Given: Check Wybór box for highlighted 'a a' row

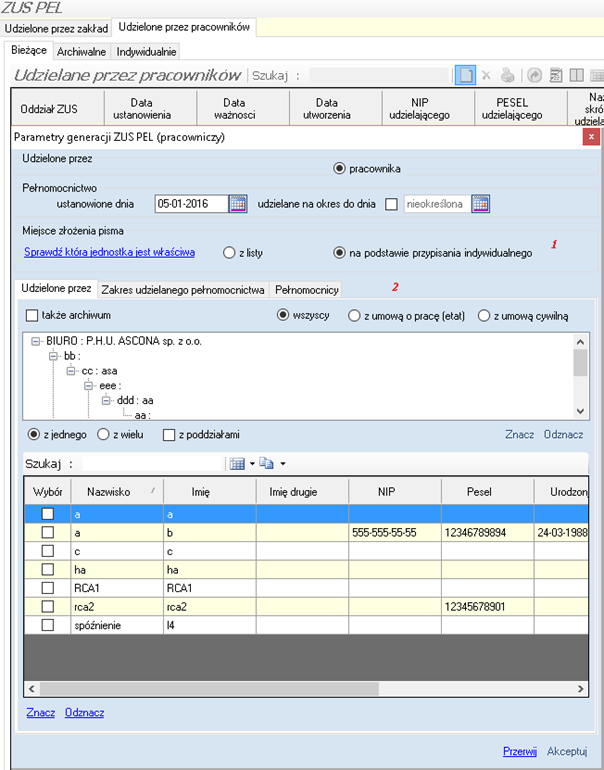Looking at the screenshot, I should 48,514.
